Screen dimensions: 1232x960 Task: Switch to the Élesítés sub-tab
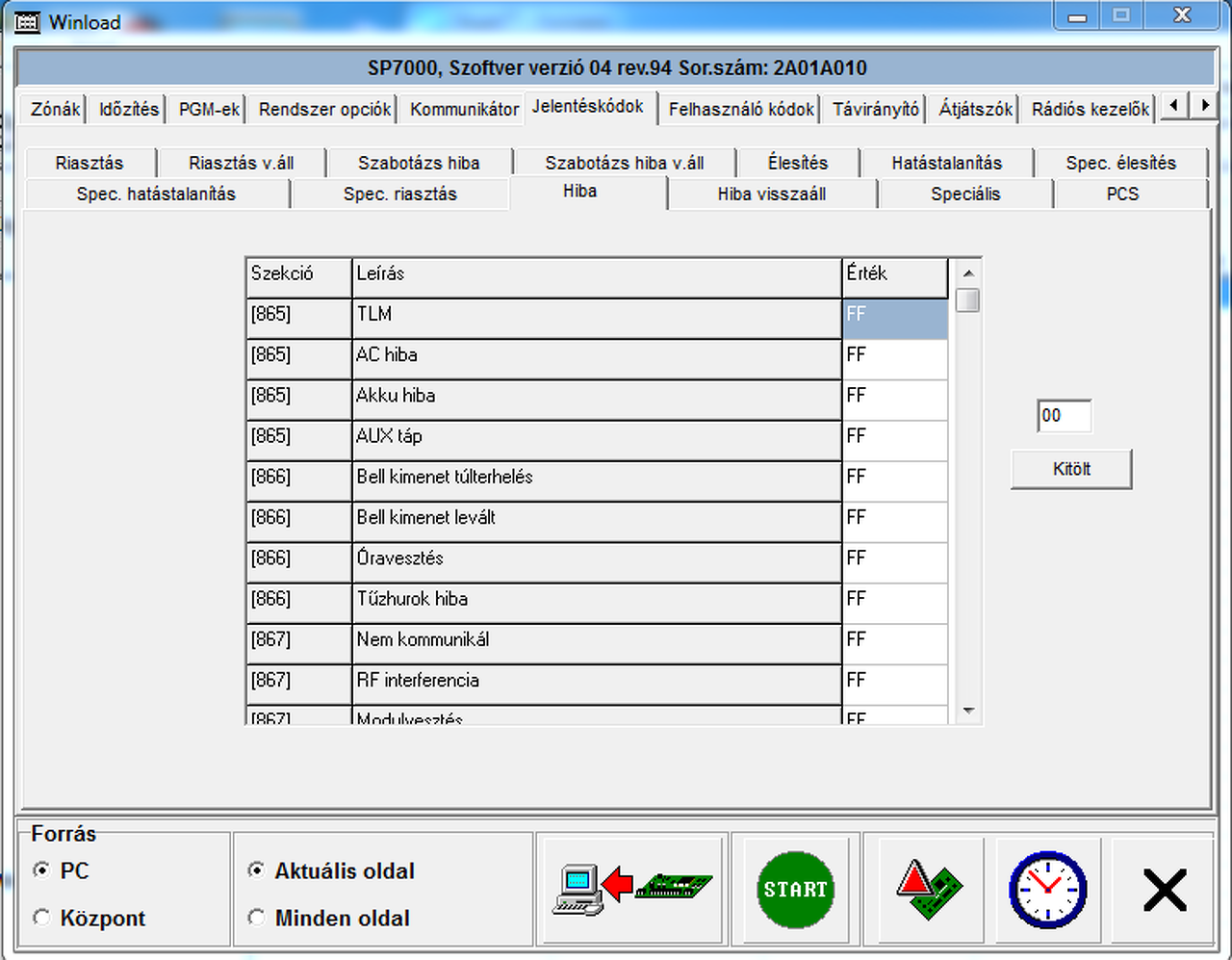[x=798, y=163]
